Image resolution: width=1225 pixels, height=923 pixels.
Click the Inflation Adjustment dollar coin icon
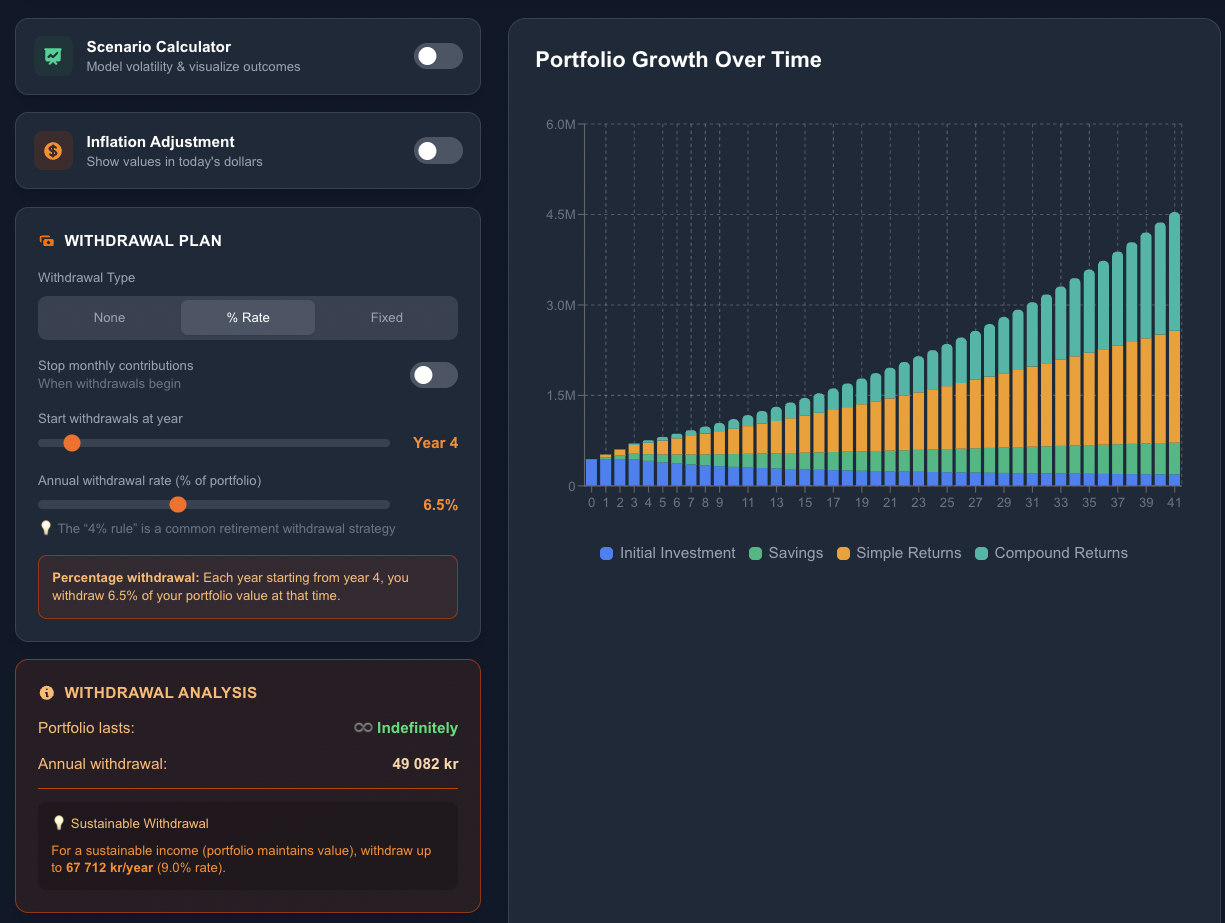point(53,150)
